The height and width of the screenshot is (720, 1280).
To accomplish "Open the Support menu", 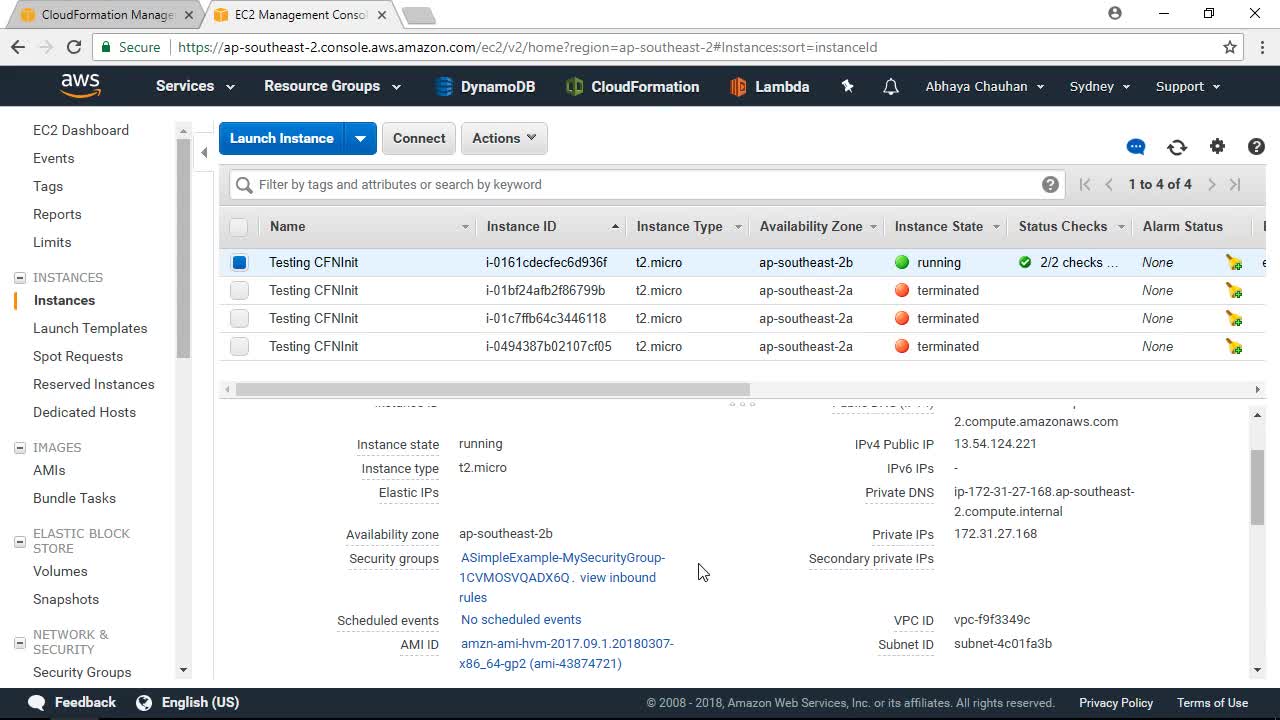I will (x=1188, y=86).
